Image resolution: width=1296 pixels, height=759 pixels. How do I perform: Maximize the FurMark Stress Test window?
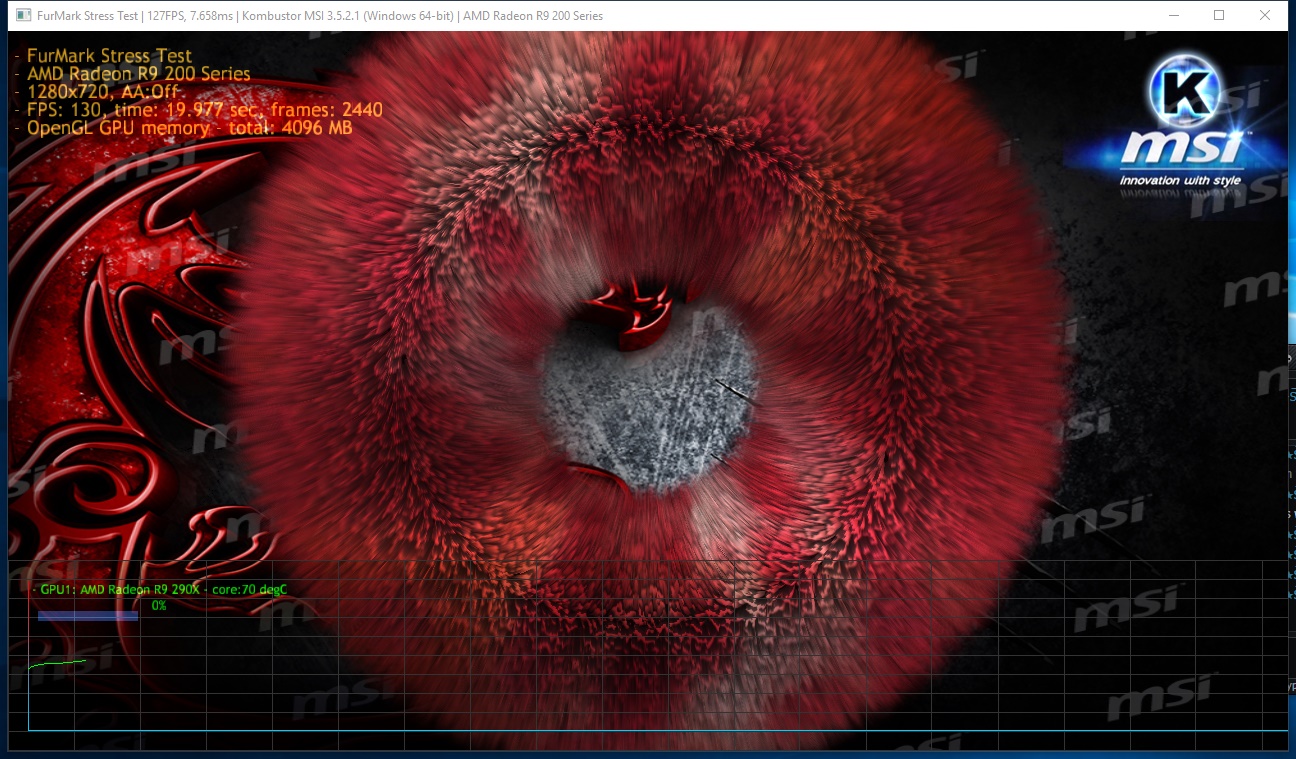point(1219,15)
